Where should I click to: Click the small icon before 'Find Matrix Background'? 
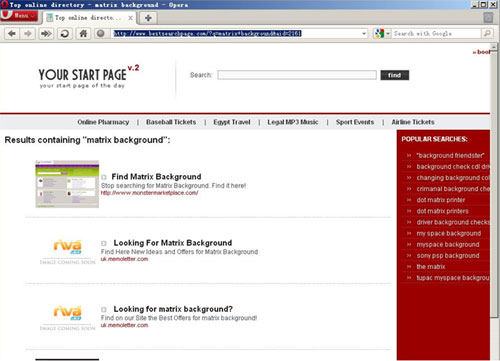coord(104,177)
